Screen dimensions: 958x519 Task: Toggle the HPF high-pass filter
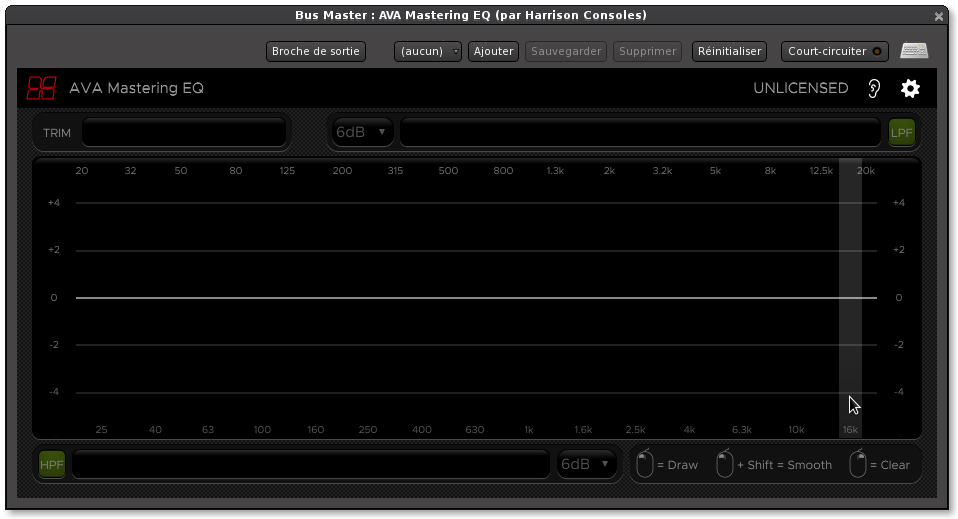click(52, 465)
